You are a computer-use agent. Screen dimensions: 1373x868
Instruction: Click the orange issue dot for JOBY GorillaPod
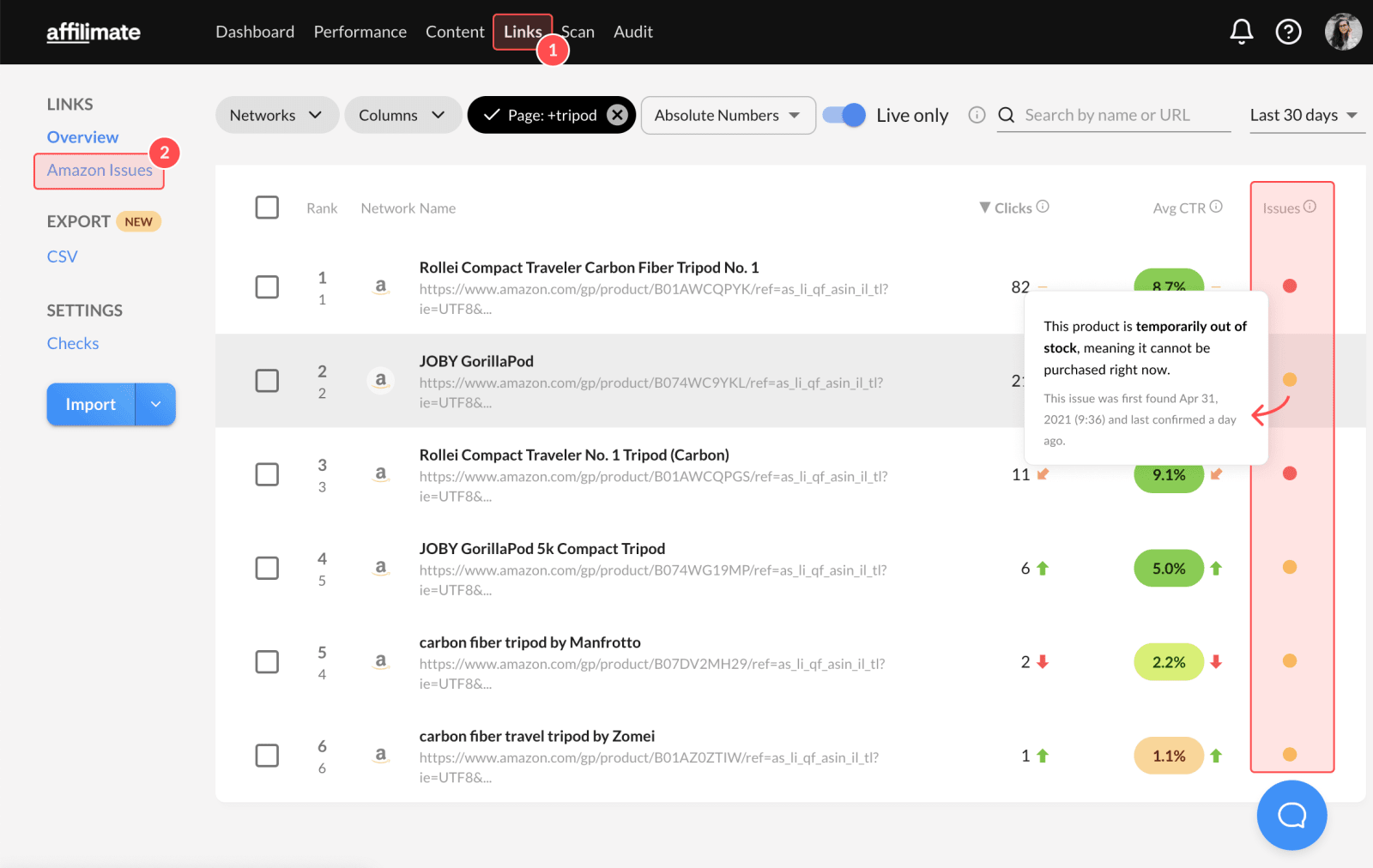[x=1290, y=380]
